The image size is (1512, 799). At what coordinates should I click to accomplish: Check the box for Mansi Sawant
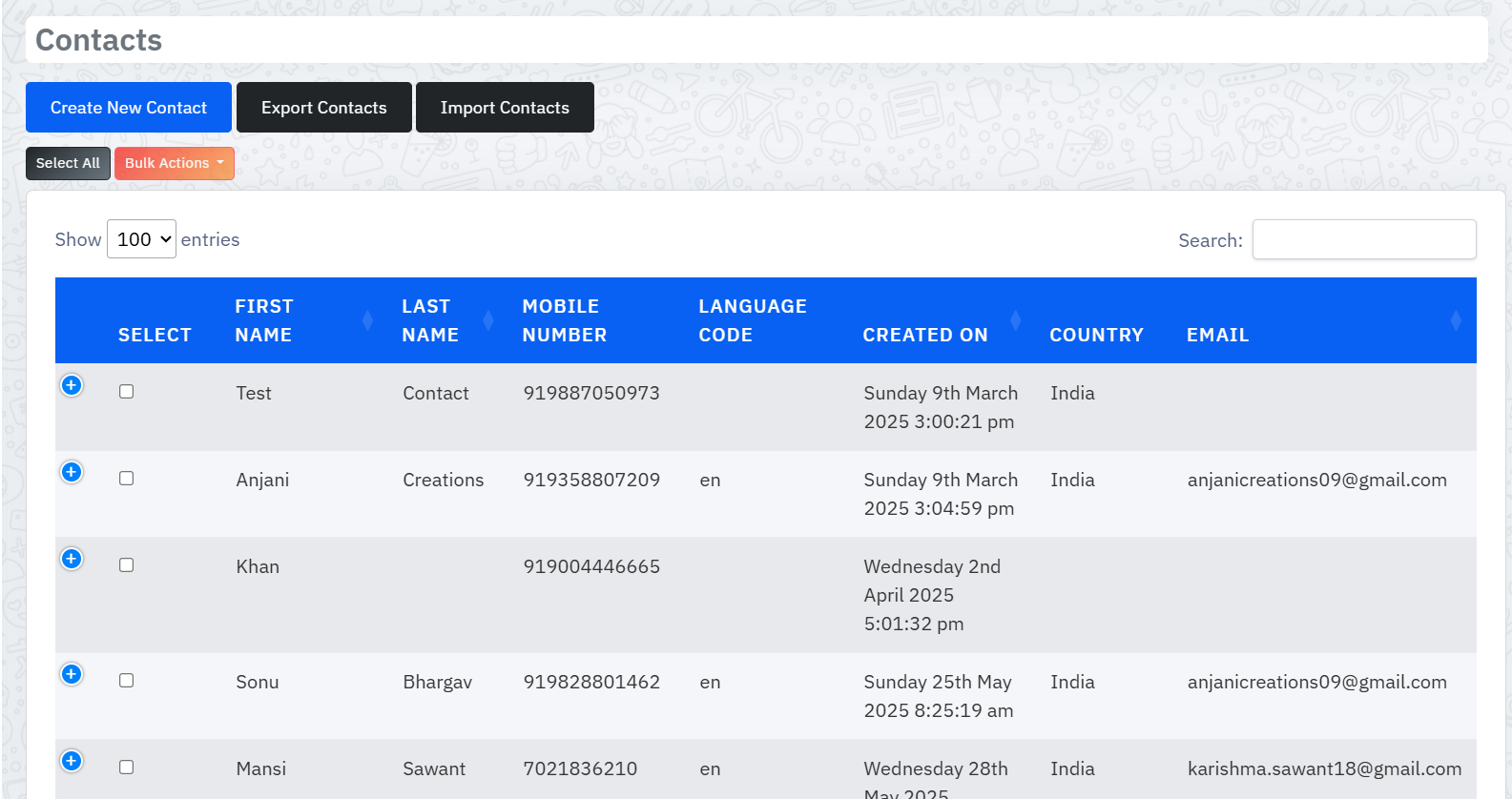126,768
